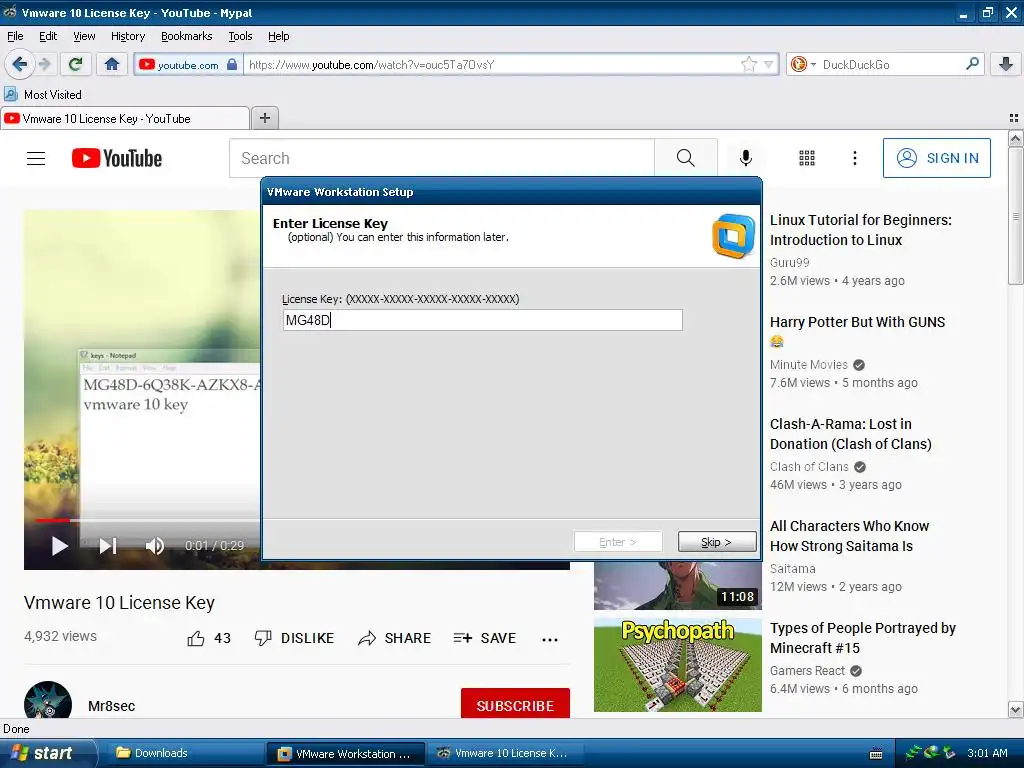Screen dimensions: 1024x768
Task: Play the video with the play button
Action: click(59, 546)
